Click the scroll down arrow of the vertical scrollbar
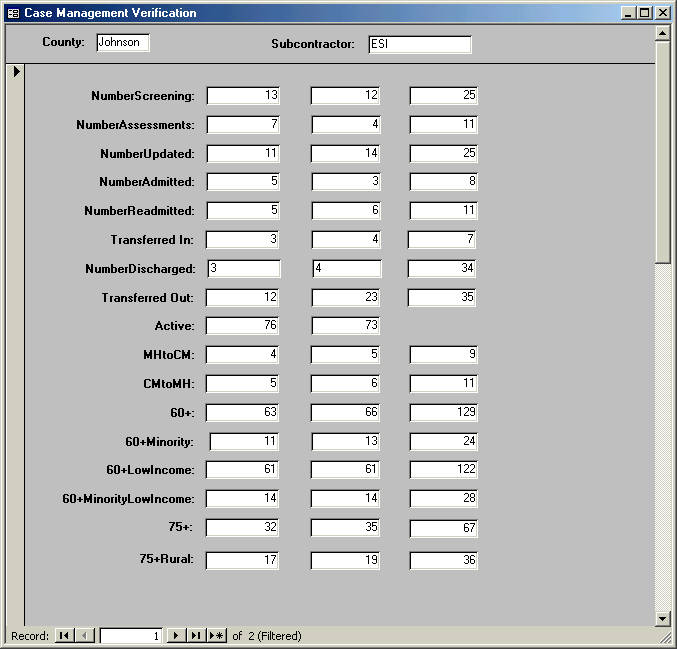 tap(663, 618)
